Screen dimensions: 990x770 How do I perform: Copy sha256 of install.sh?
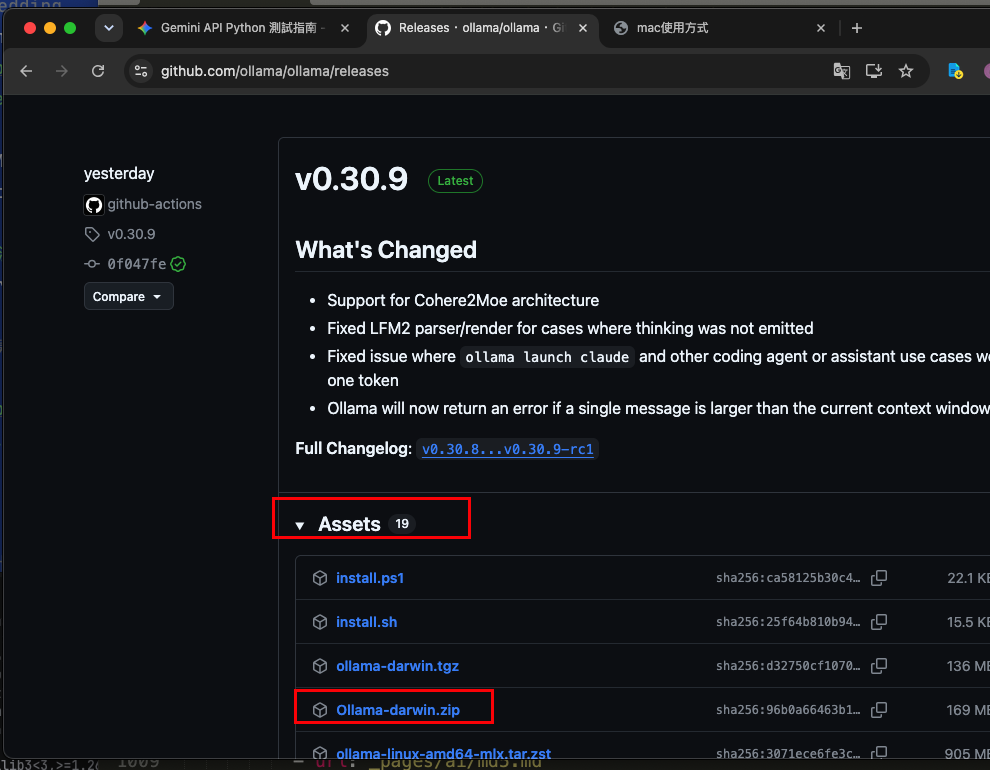[x=879, y=622]
